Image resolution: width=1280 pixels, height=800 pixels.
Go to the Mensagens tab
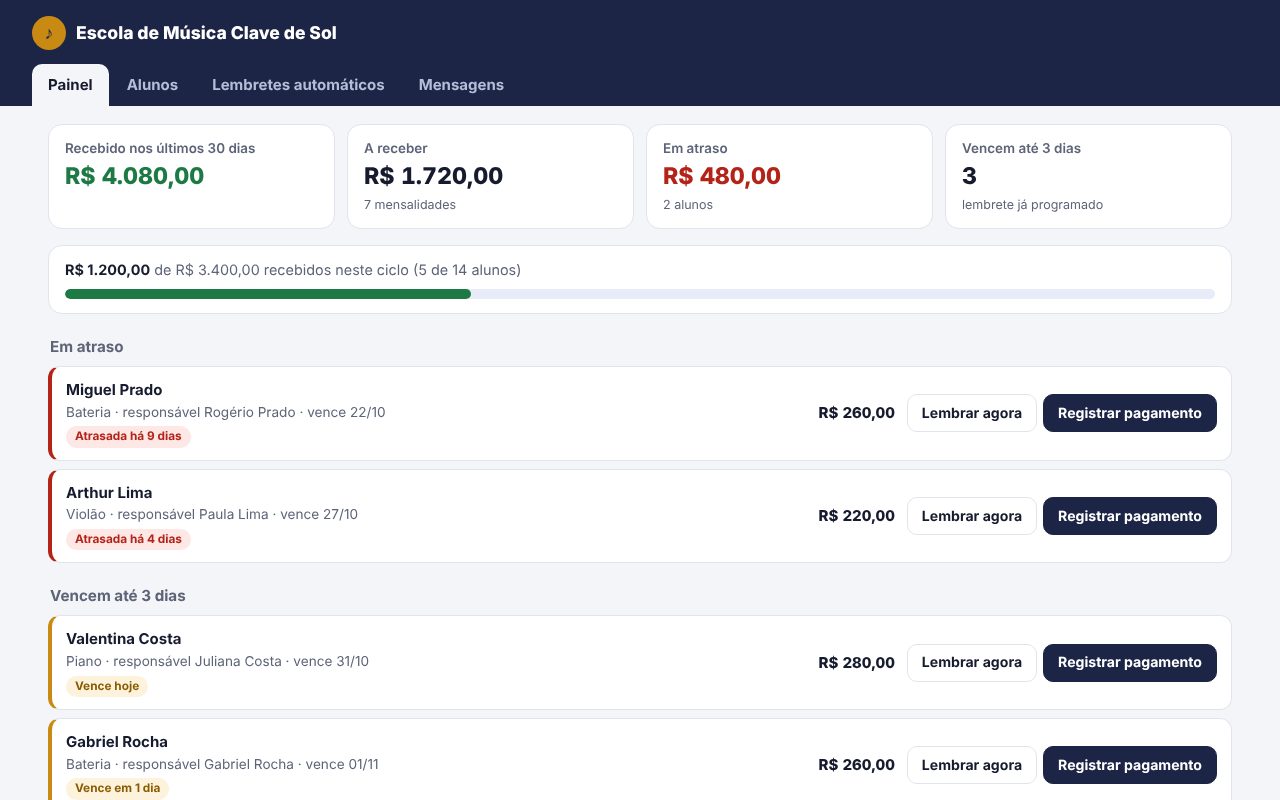[x=461, y=85]
